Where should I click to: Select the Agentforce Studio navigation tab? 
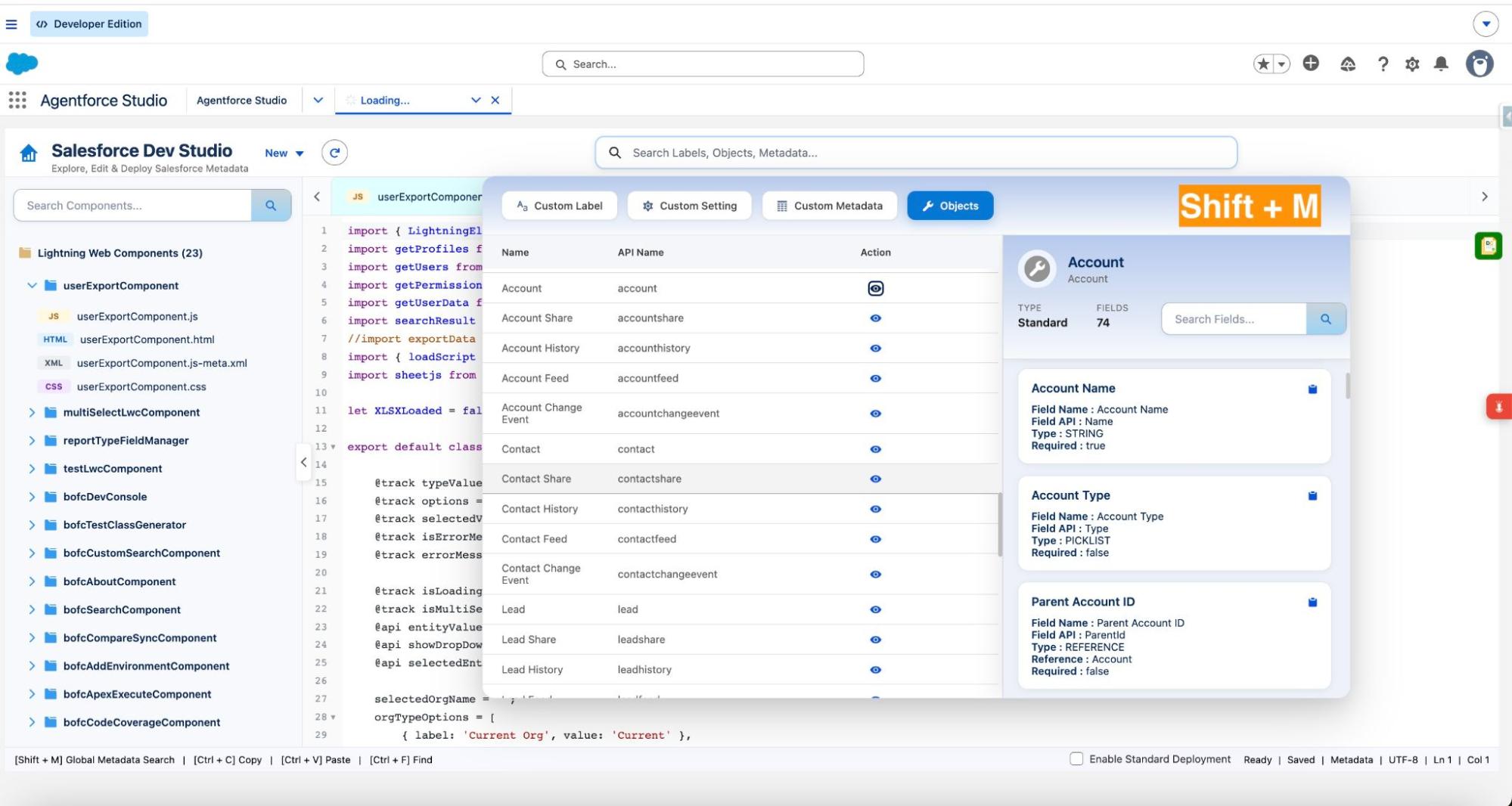241,100
